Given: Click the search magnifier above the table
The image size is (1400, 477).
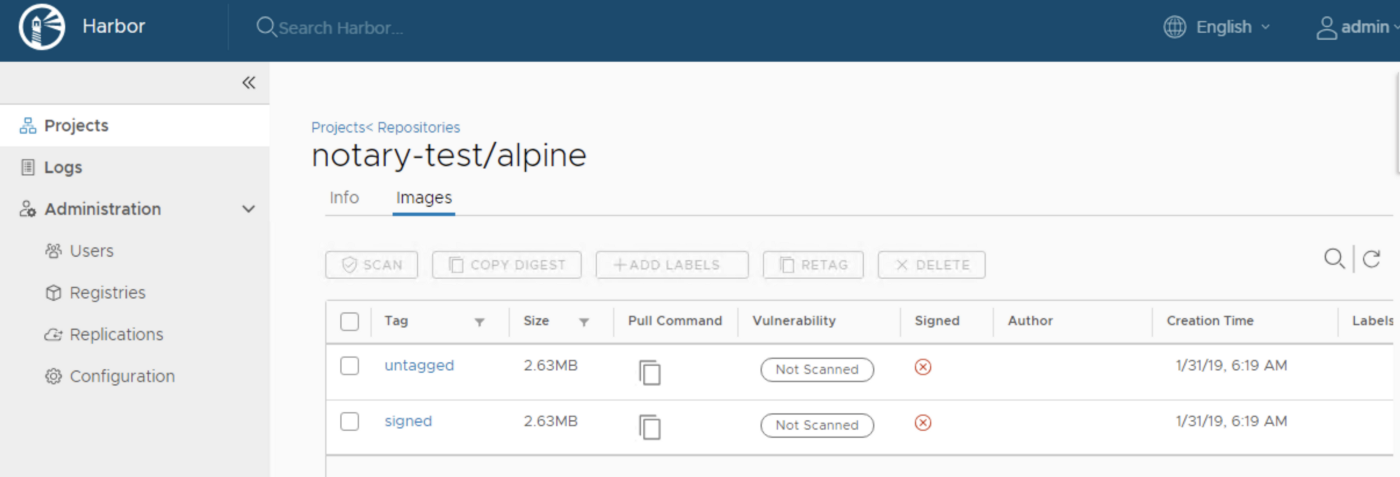Looking at the screenshot, I should point(1334,259).
